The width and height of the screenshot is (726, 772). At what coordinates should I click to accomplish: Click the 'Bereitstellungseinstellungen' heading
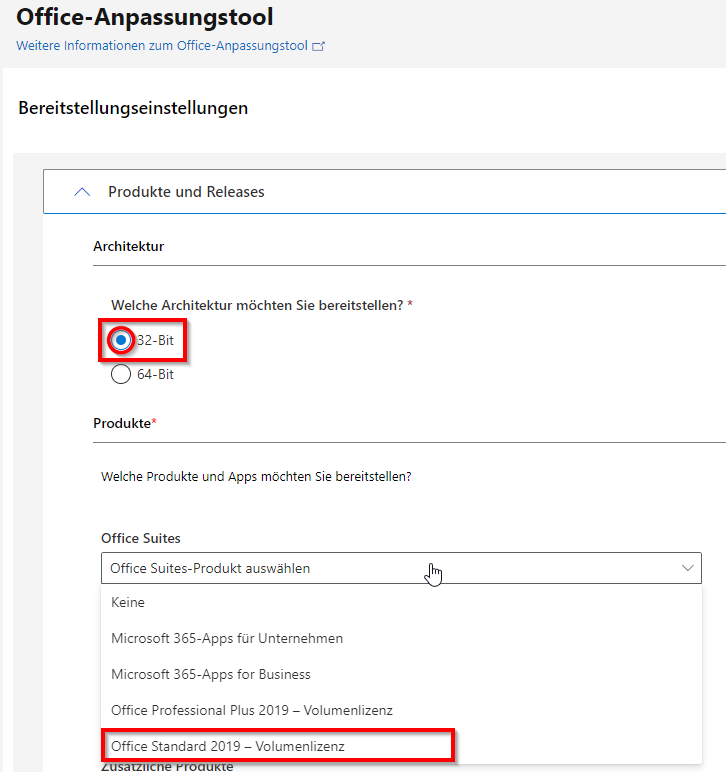133,108
